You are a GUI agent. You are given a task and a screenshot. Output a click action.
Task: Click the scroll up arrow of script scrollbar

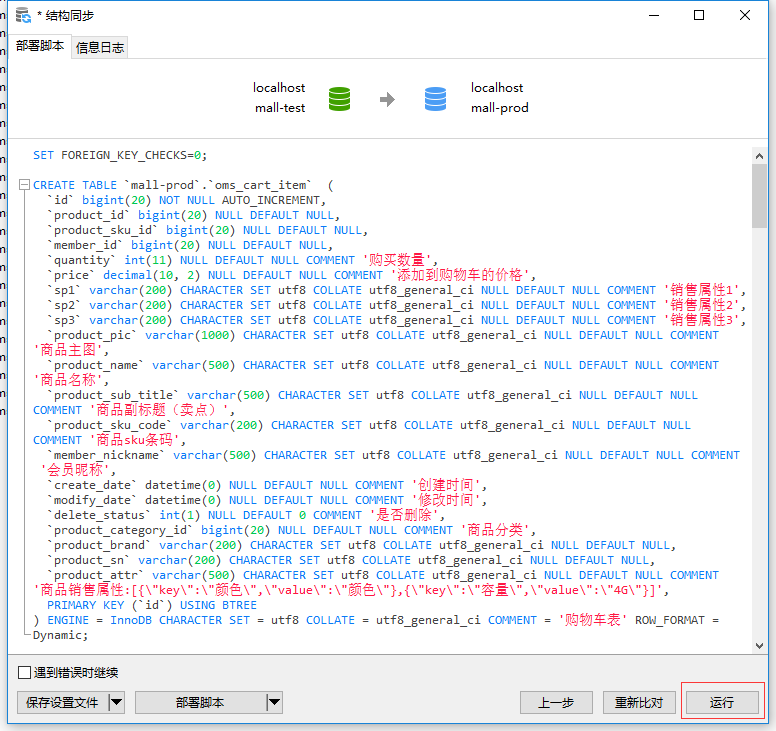[759, 156]
